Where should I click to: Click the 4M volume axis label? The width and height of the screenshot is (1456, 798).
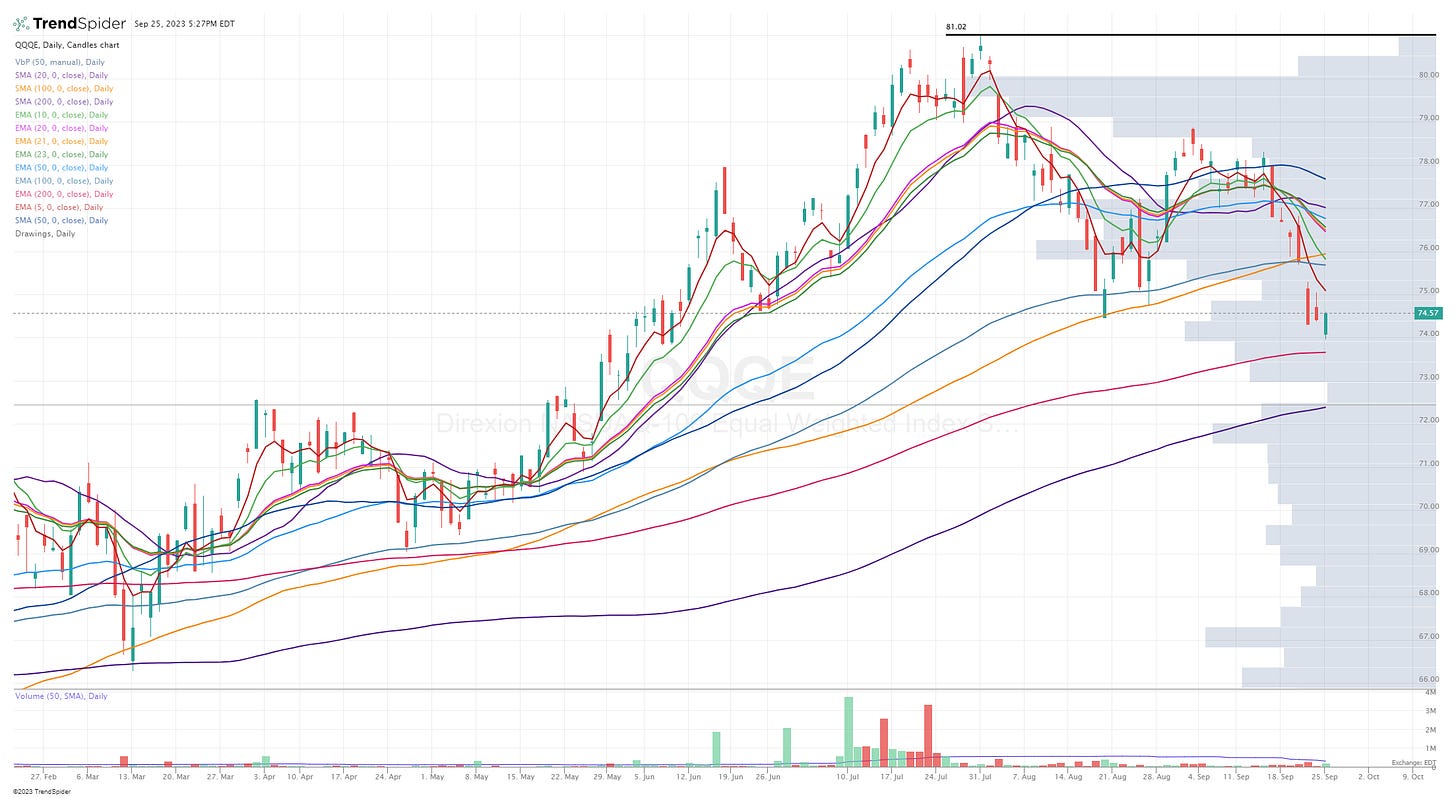(1431, 692)
